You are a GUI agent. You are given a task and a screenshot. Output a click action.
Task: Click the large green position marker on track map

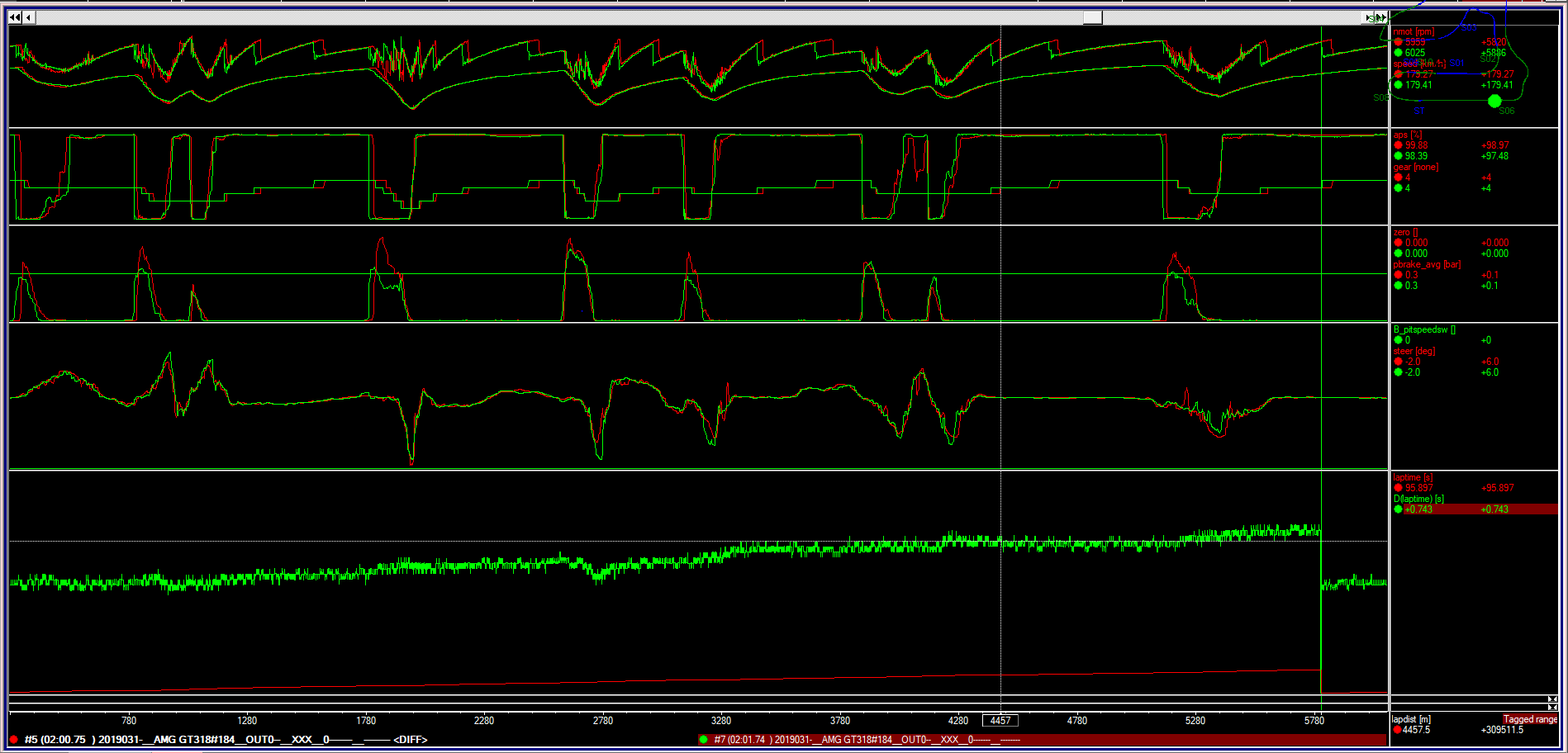click(1494, 101)
